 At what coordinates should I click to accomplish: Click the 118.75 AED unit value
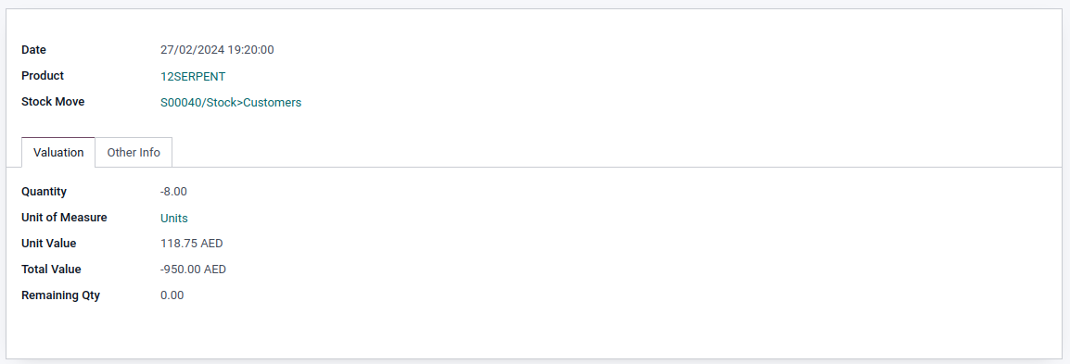point(192,243)
